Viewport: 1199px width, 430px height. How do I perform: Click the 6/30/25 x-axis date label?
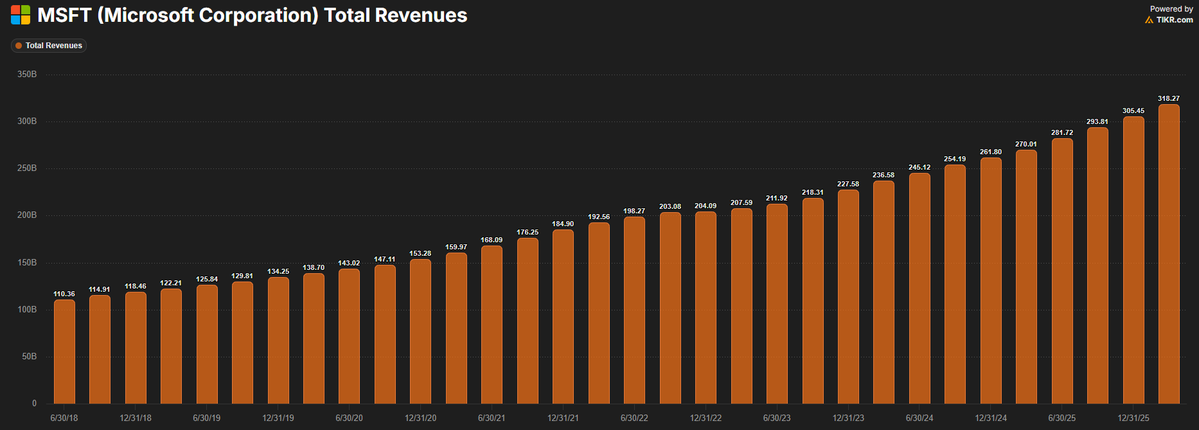click(1062, 419)
